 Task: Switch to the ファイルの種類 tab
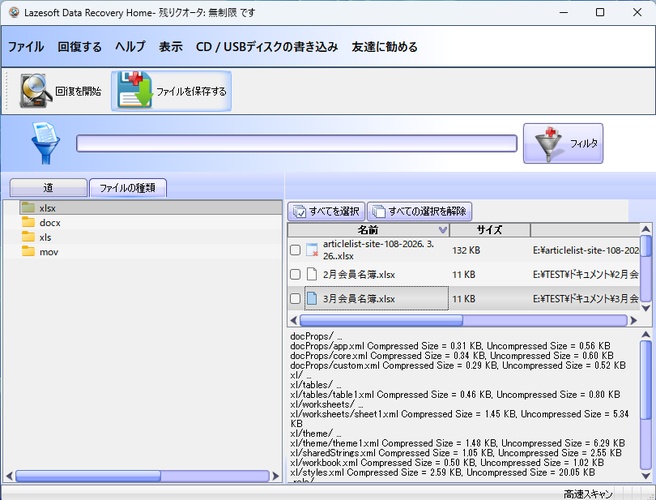point(128,188)
